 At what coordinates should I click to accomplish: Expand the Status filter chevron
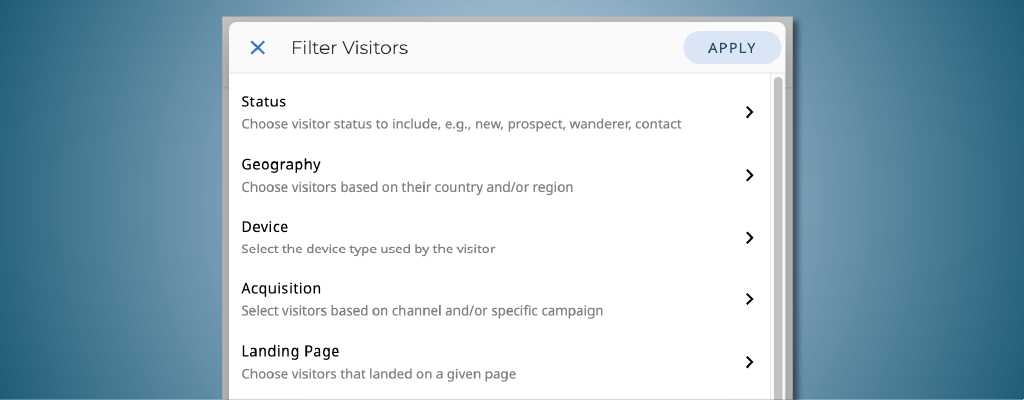click(x=749, y=112)
